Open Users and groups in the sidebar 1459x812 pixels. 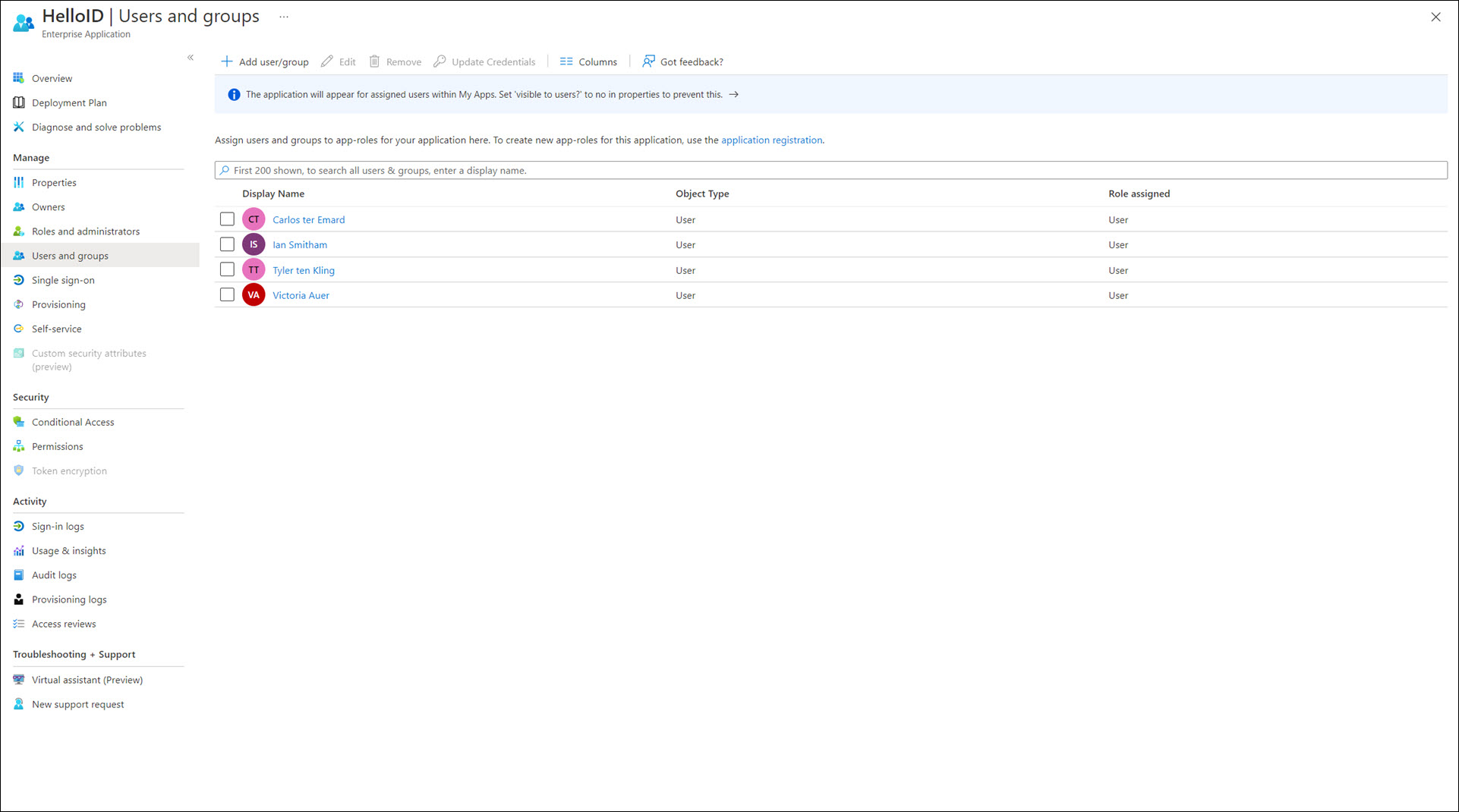coord(100,256)
